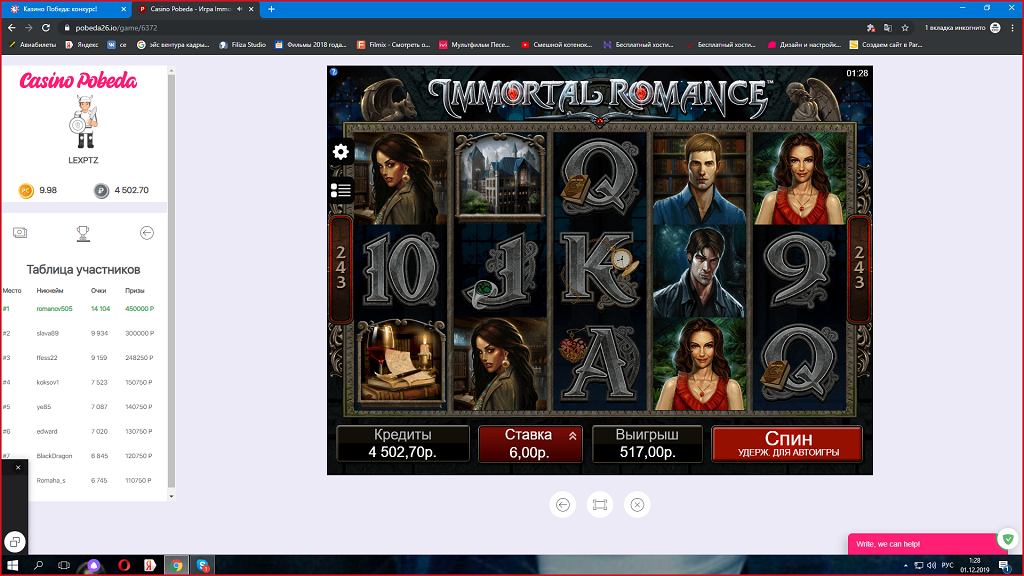The height and width of the screenshot is (576, 1024).
Task: Click the blue help question mark icon
Action: click(334, 72)
